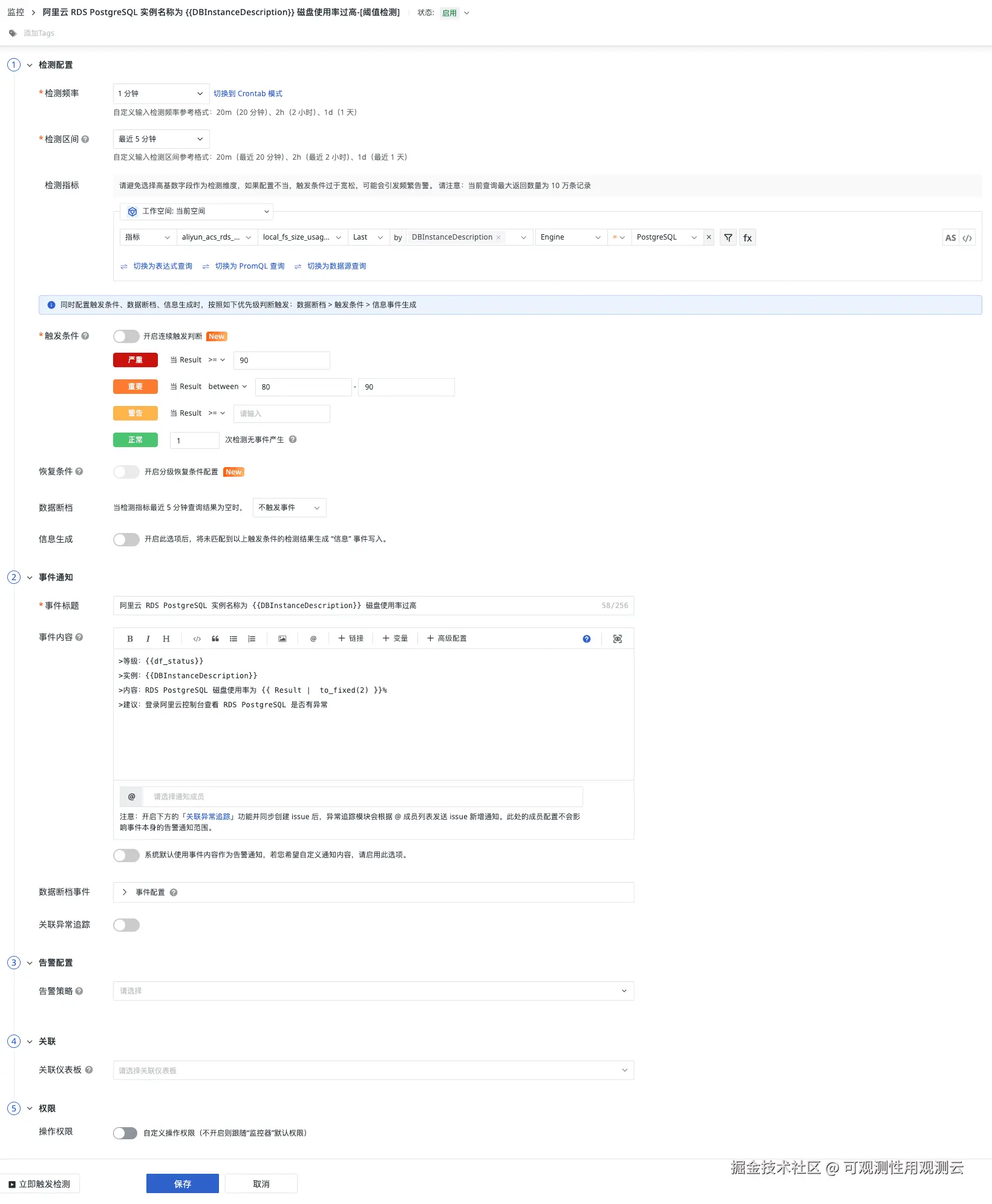Show help for data gap event config

tap(174, 892)
